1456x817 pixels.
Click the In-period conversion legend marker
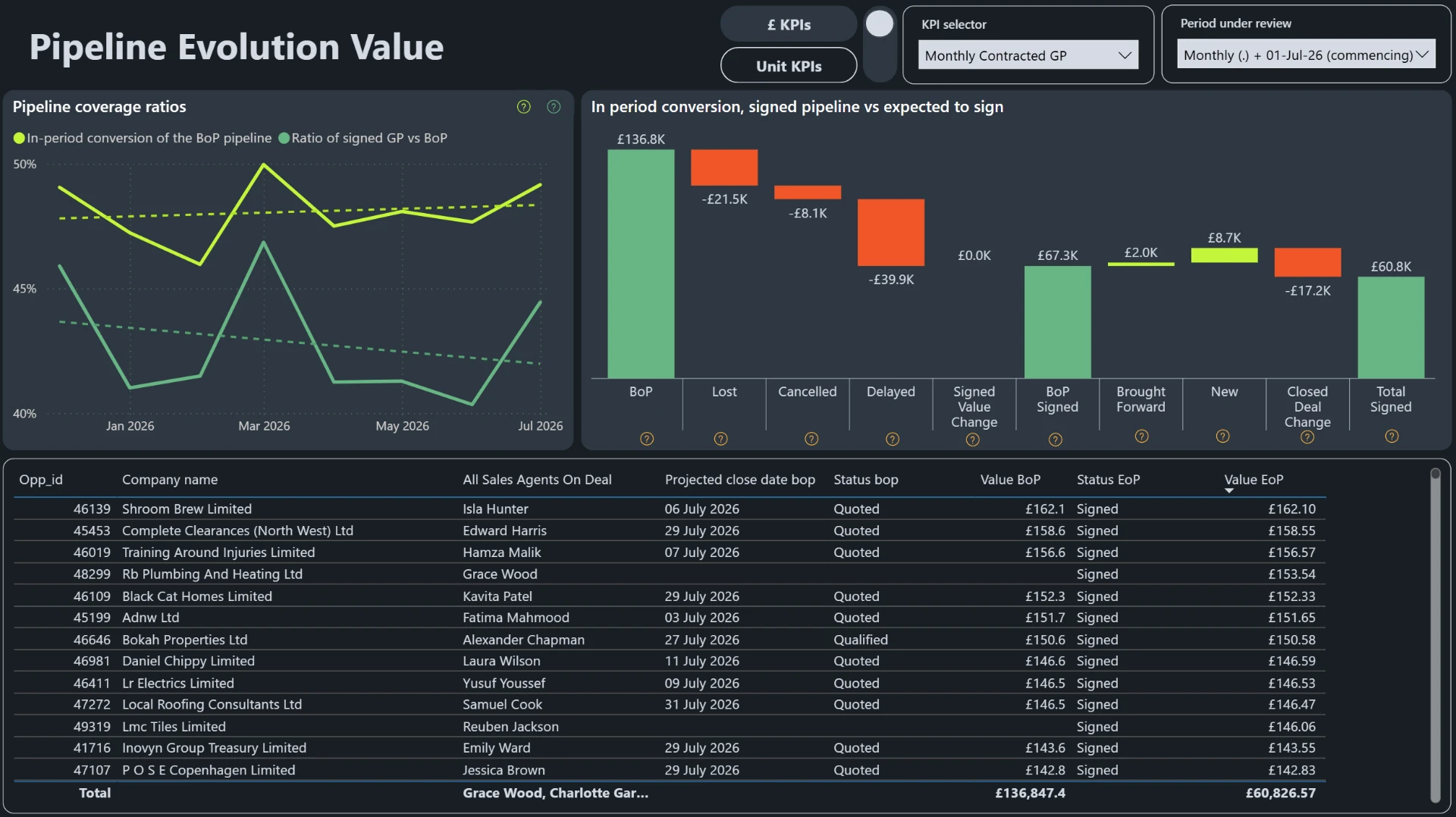[x=19, y=138]
